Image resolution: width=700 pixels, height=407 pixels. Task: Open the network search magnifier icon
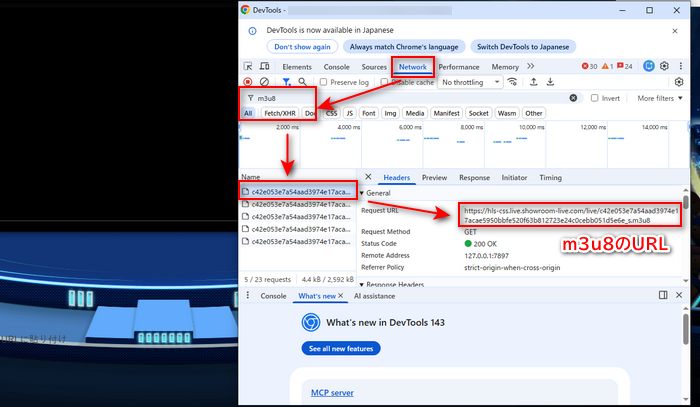(304, 82)
